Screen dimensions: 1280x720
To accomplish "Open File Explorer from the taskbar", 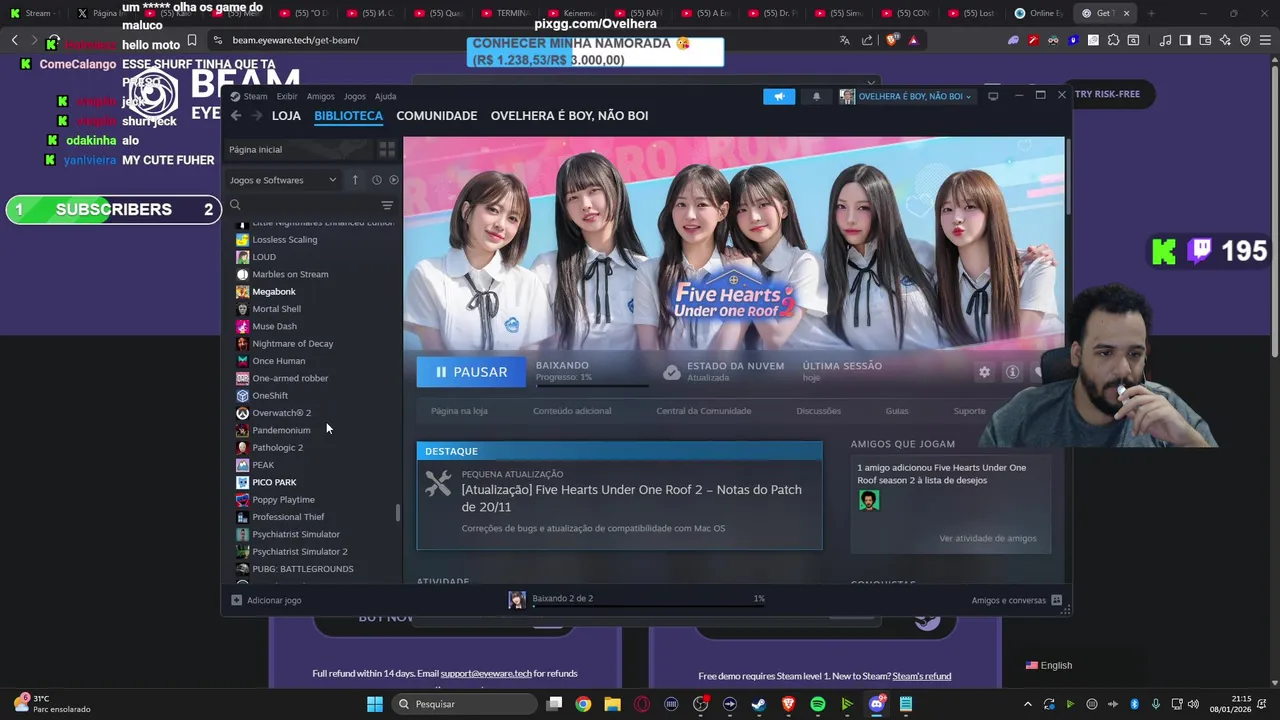I will pos(612,704).
